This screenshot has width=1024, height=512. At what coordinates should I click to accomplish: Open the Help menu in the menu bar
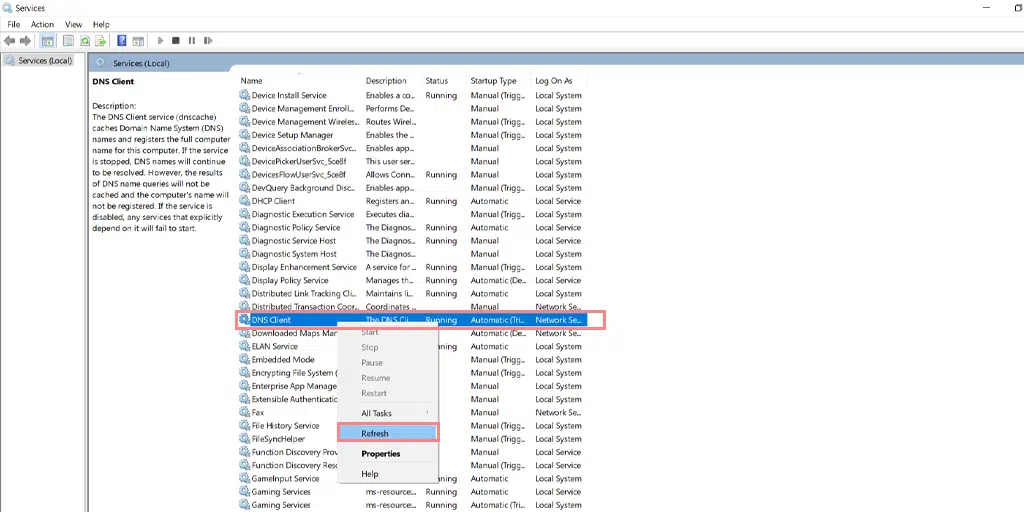pos(101,24)
